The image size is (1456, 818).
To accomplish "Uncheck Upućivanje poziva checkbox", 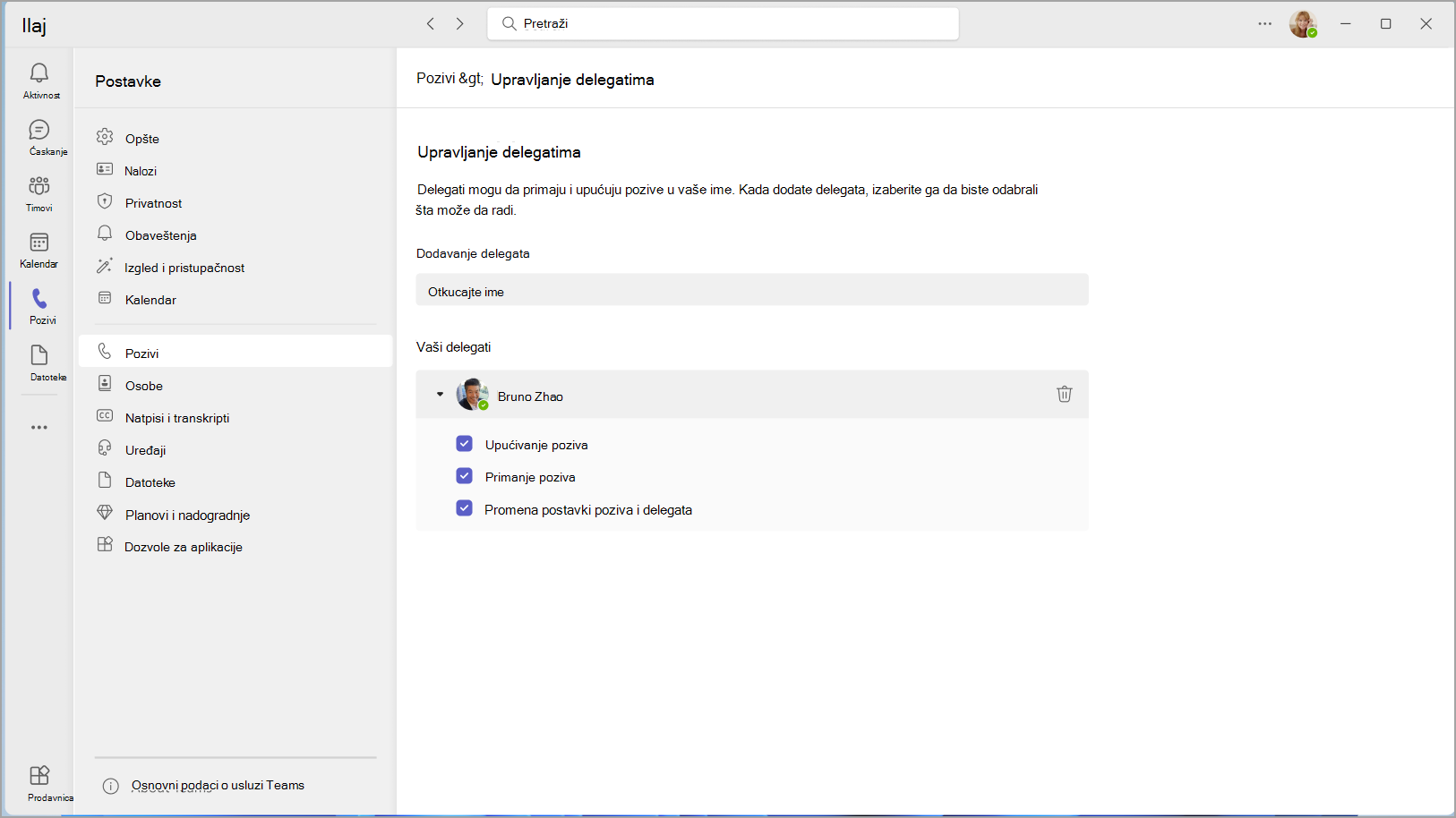I will [x=464, y=443].
